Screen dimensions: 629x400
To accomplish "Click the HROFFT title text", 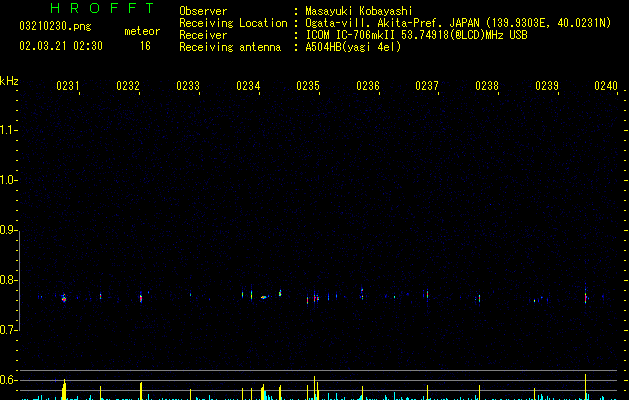I will click(102, 8).
